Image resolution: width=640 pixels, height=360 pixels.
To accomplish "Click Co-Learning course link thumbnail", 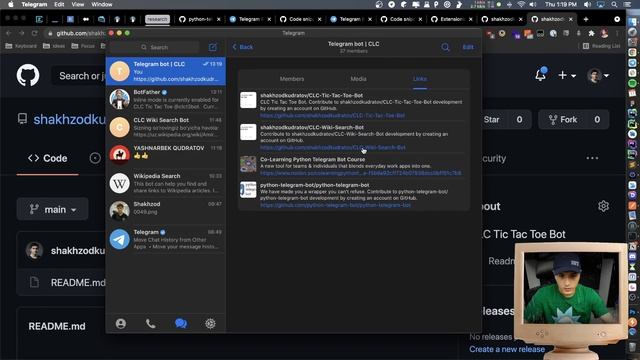I will pyautogui.click(x=248, y=164).
